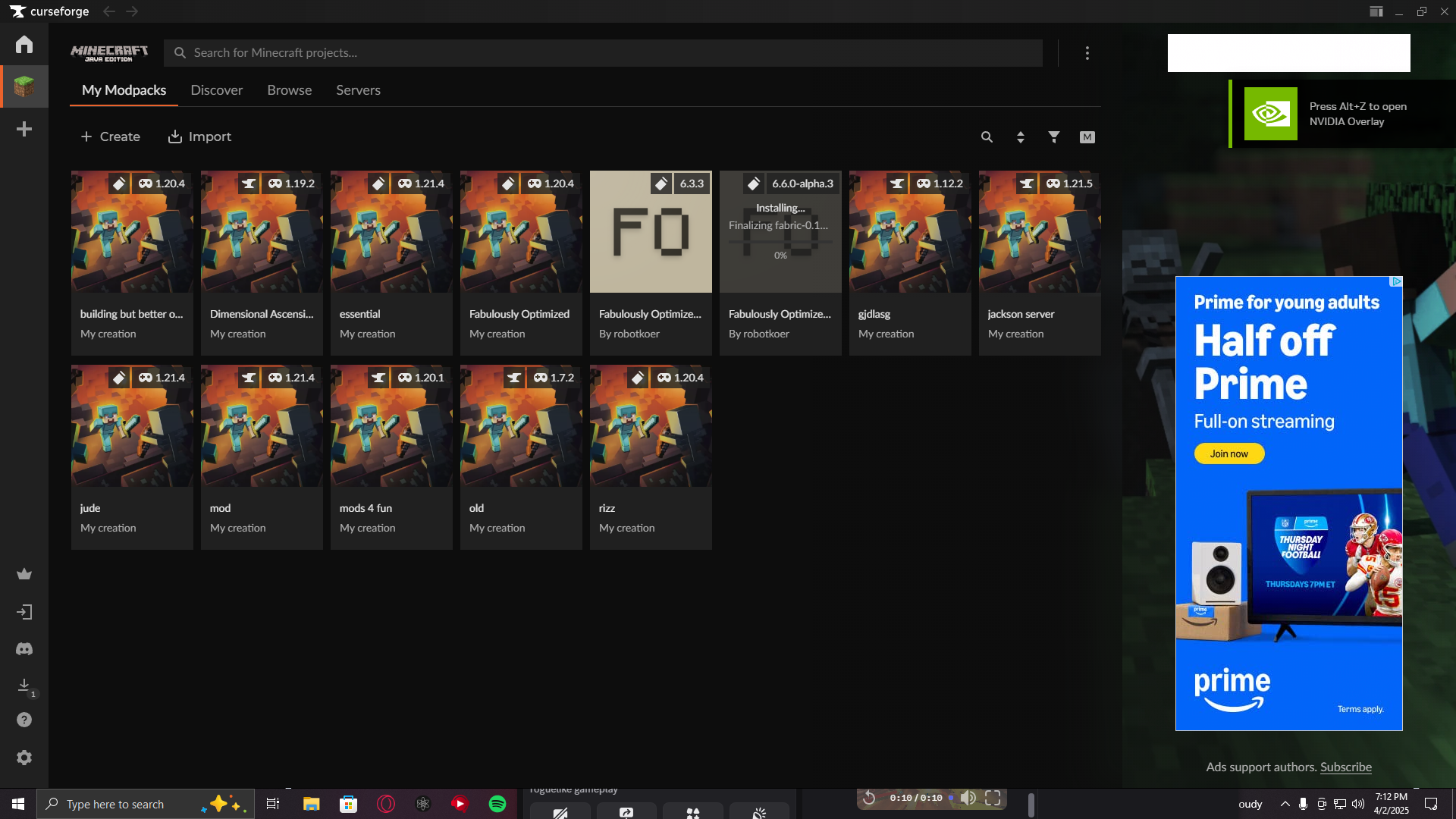Viewport: 1456px width, 819px height.
Task: Switch to the Discover tab
Action: [216, 90]
